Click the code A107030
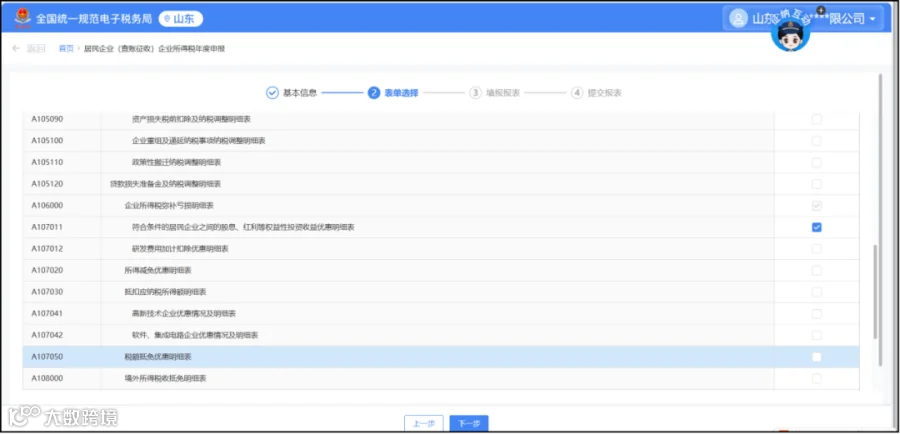Screen dimensions: 900x434 tap(47, 292)
